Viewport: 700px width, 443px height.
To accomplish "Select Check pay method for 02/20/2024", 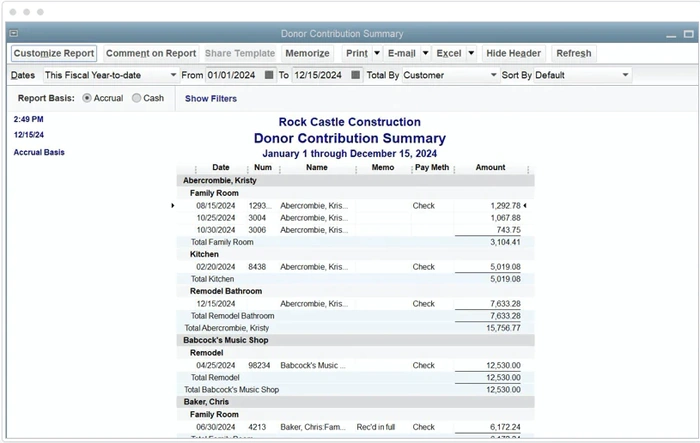I will click(x=424, y=267).
